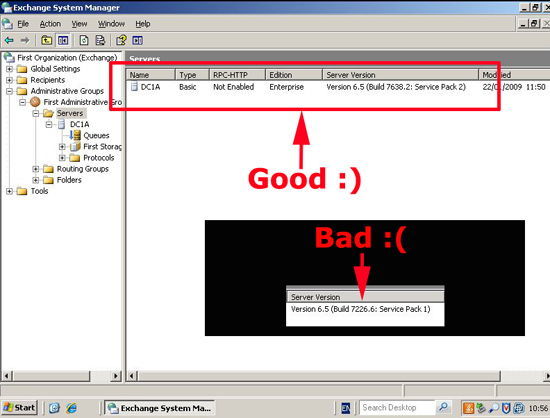Open the Help menu
The image size is (550, 418).
[143, 24]
